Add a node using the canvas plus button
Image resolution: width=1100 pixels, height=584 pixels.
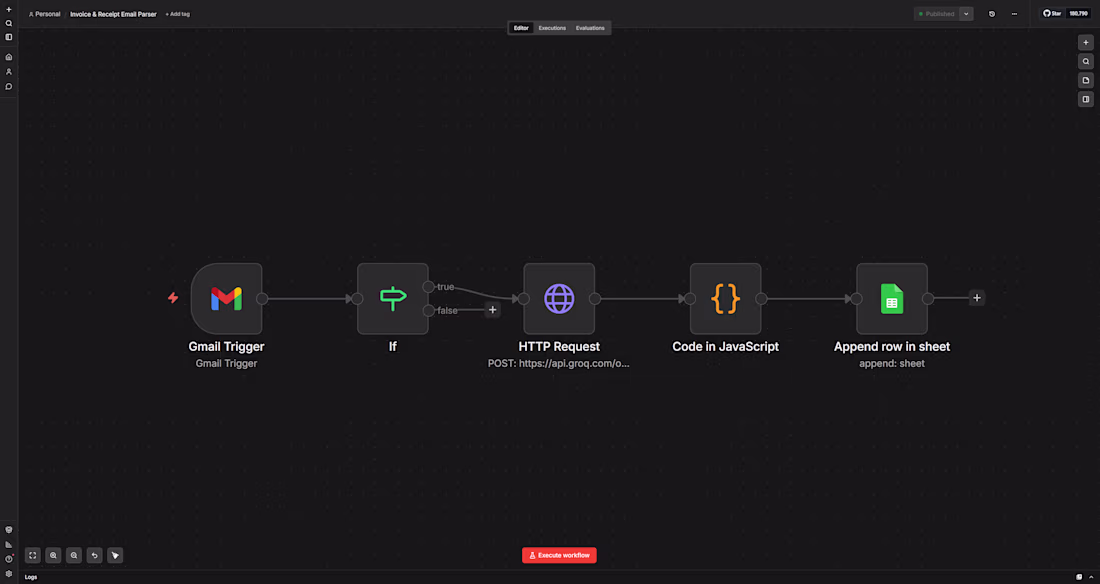pyautogui.click(x=1085, y=42)
